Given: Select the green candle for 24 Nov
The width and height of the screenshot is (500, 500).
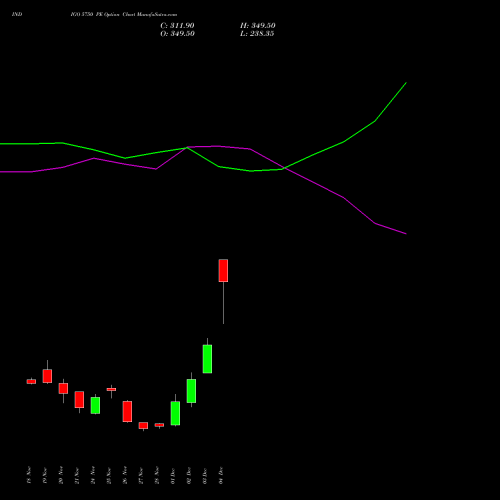Looking at the screenshot, I should (x=95, y=405).
